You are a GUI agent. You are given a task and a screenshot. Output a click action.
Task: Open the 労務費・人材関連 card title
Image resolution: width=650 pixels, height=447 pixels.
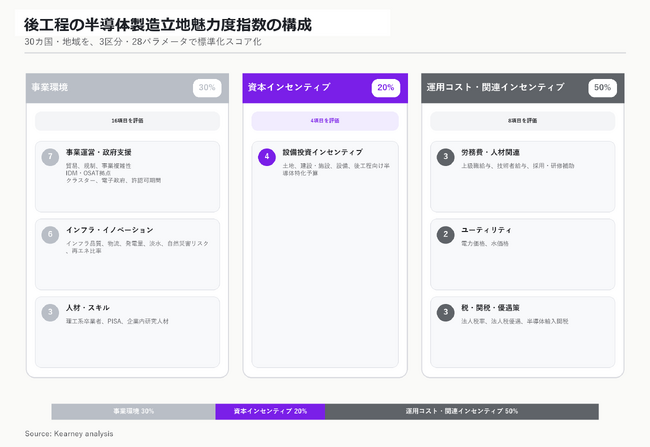coord(490,153)
